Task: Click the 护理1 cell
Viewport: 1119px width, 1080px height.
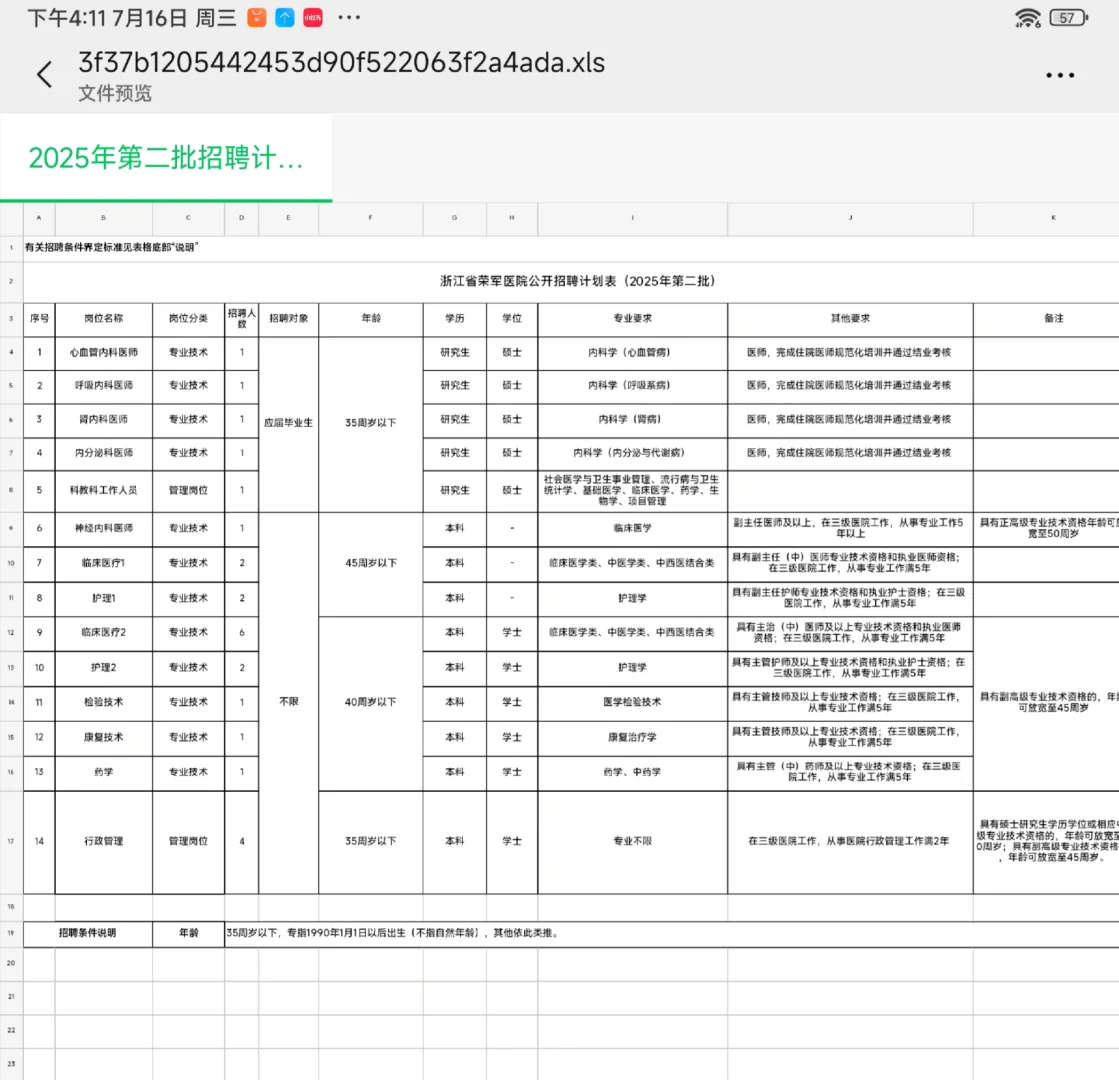Action: point(103,598)
